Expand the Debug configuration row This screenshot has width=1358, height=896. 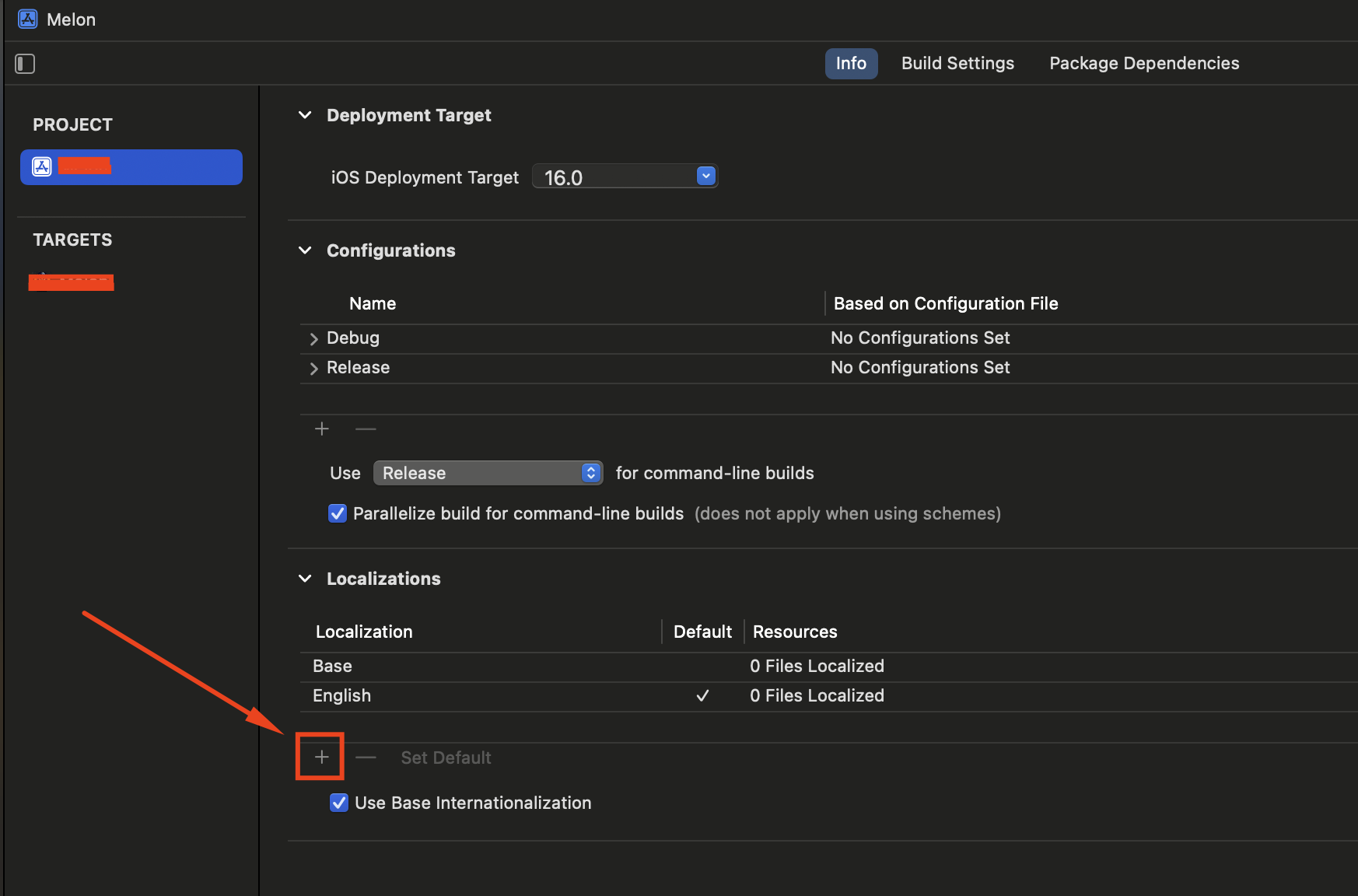(x=313, y=339)
